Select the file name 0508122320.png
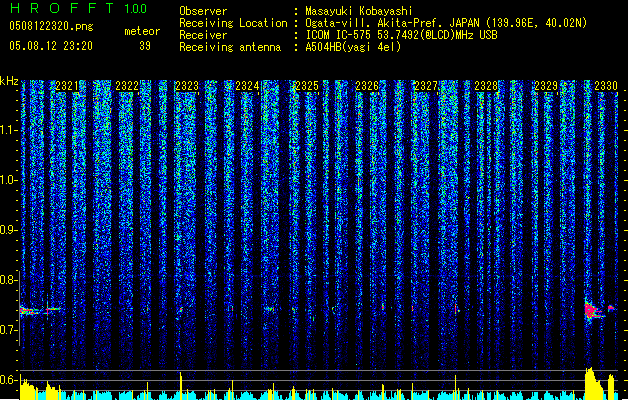 [x=51, y=26]
